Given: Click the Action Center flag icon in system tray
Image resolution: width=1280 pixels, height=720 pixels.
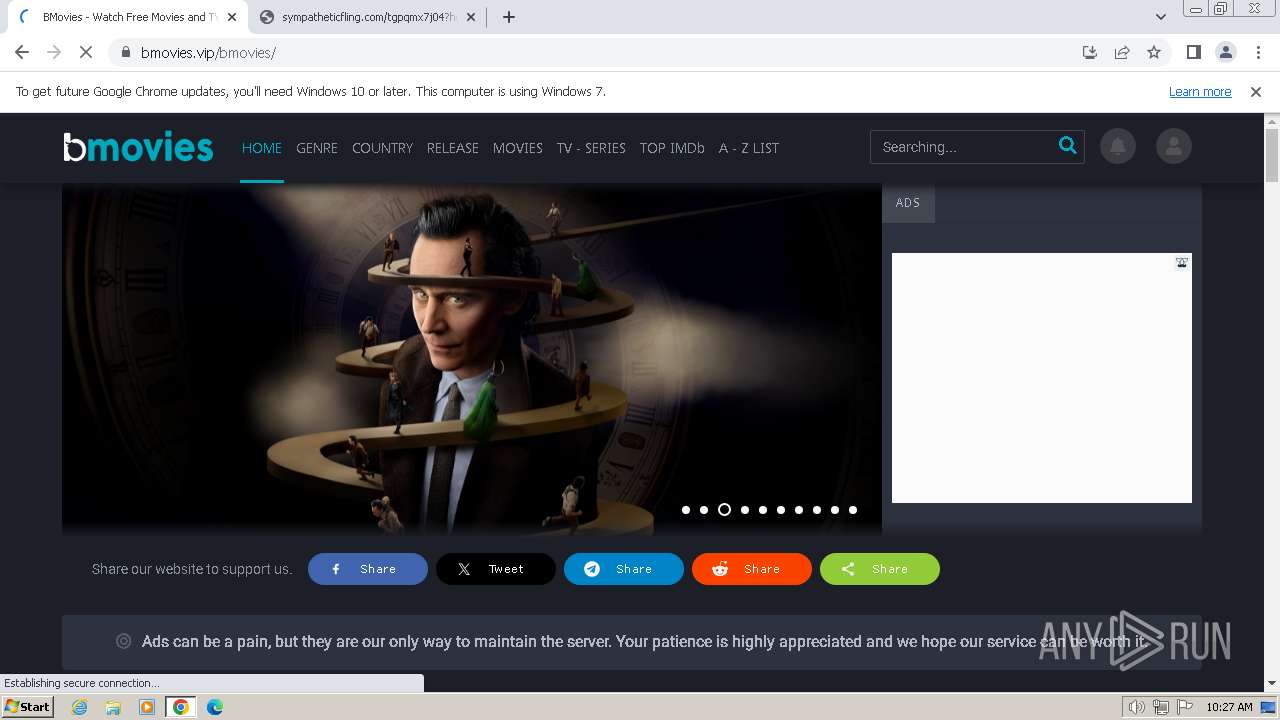Looking at the screenshot, I should (1185, 707).
